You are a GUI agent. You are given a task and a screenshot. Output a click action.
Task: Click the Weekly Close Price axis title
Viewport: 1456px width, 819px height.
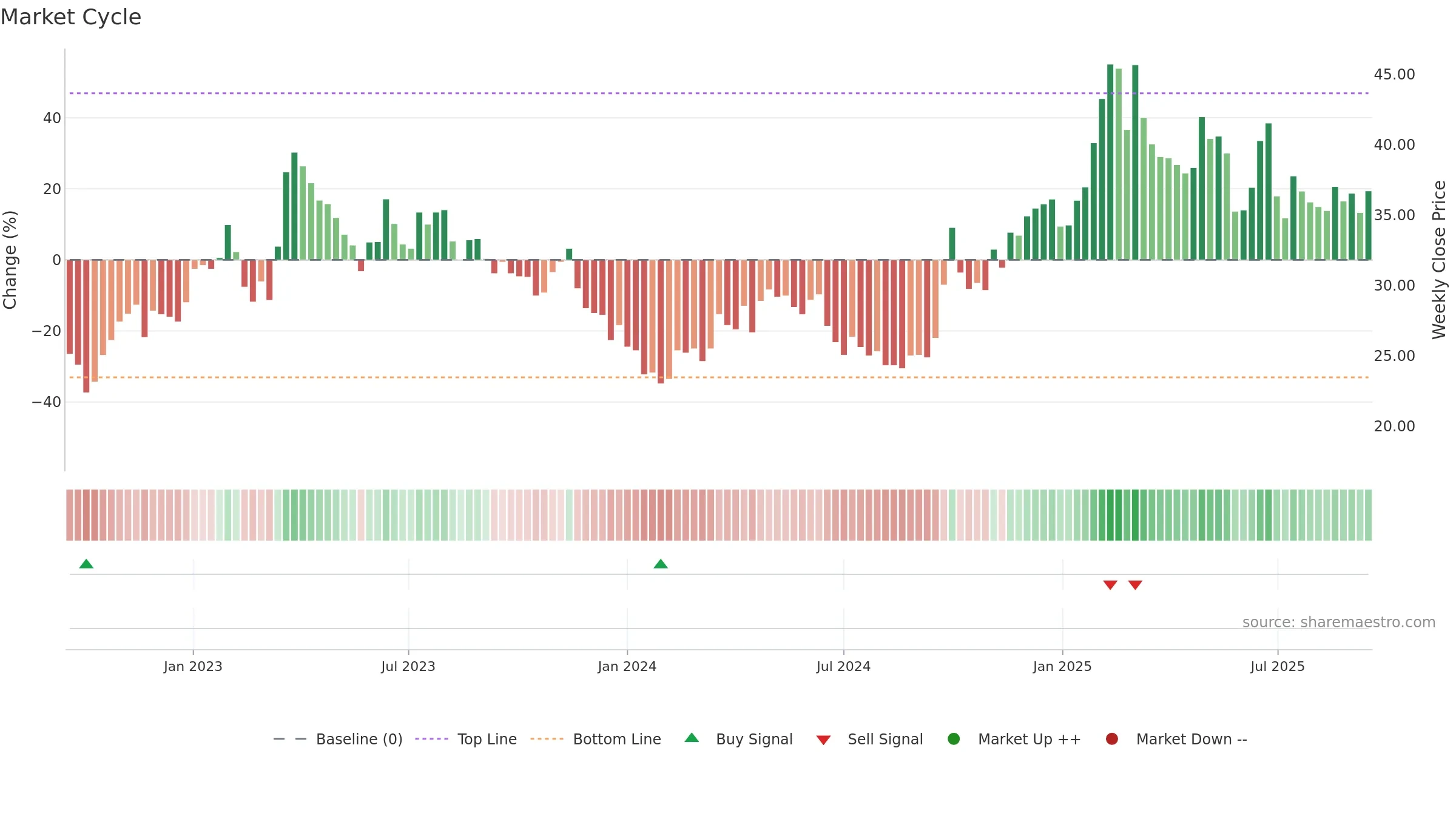pos(1439,260)
